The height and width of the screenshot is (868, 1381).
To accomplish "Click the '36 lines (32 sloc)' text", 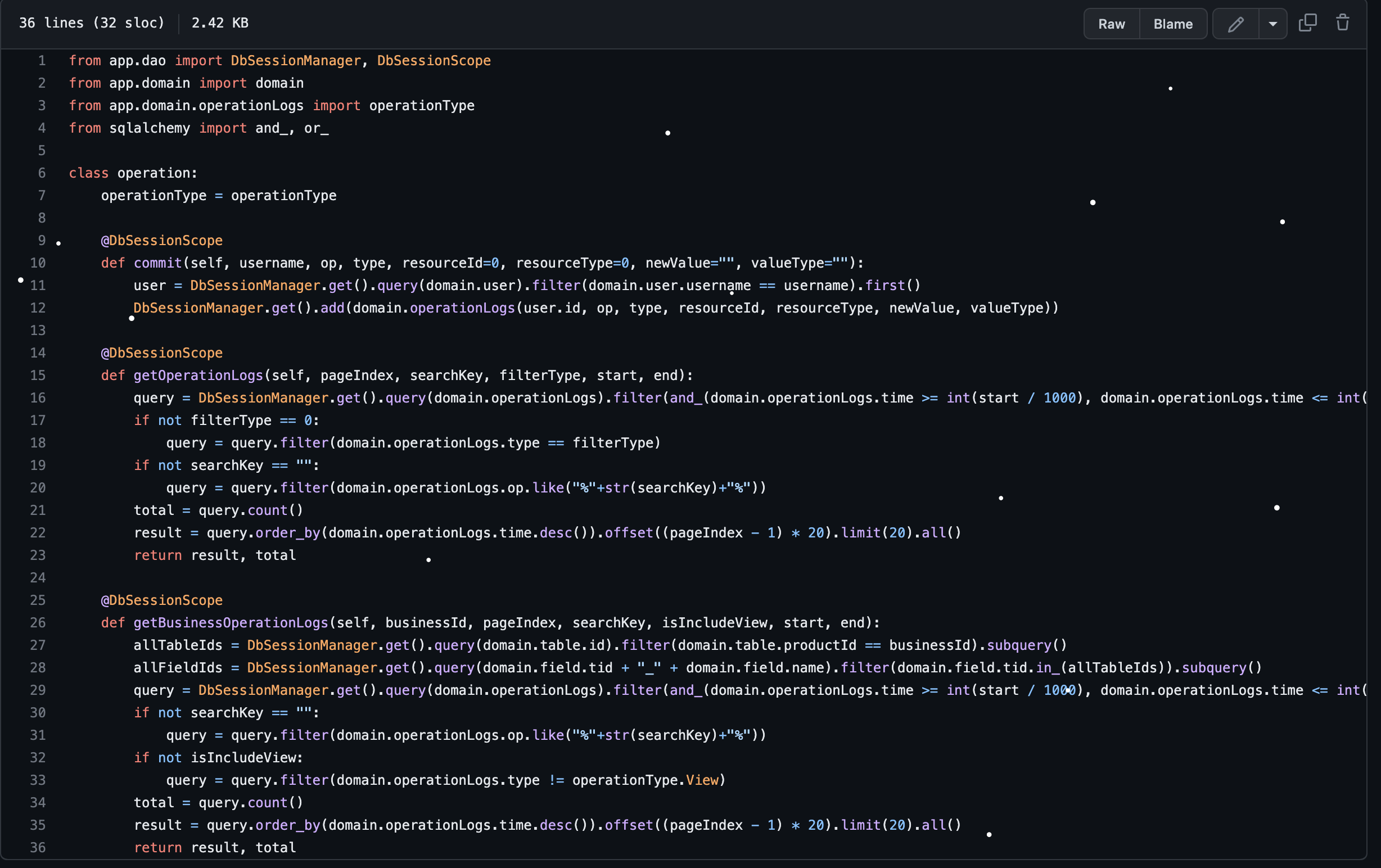I will coord(92,23).
